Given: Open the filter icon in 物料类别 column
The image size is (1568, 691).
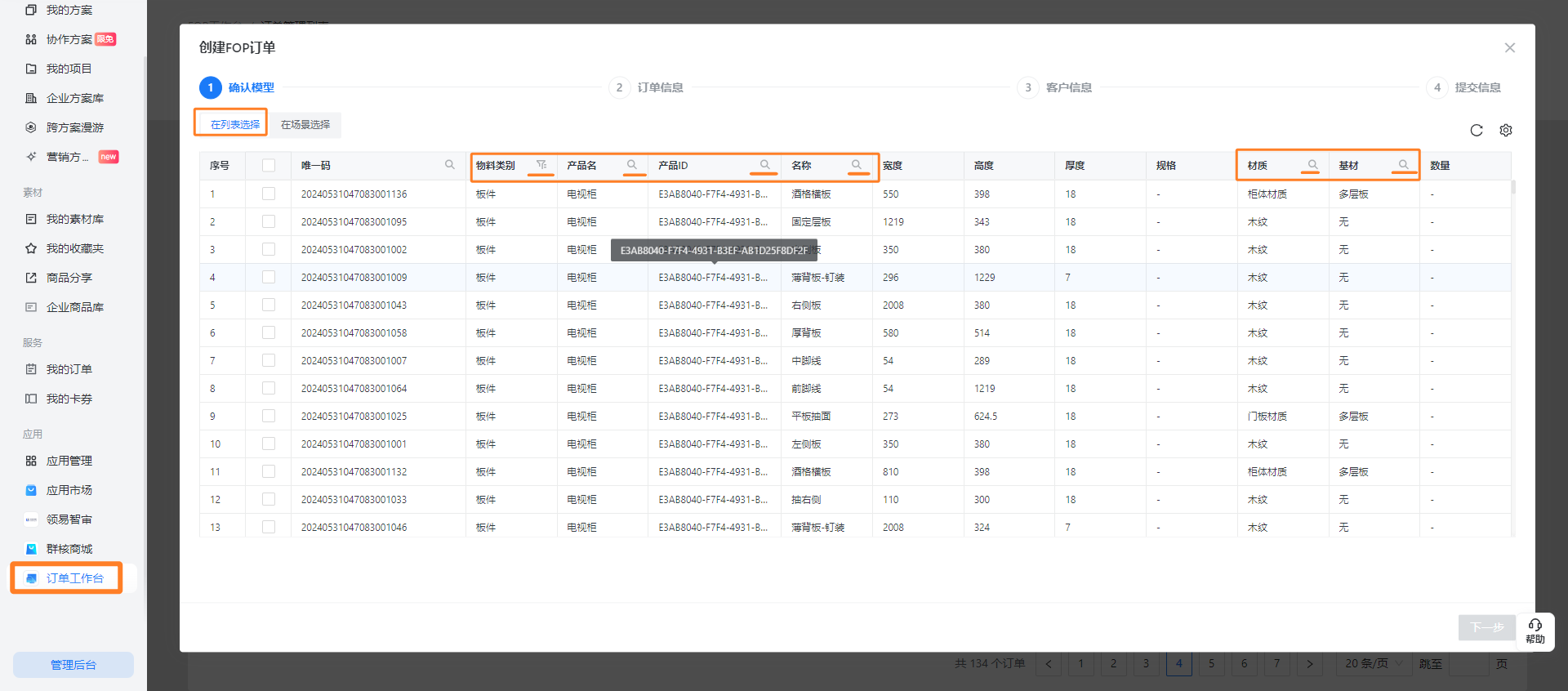Looking at the screenshot, I should point(541,165).
